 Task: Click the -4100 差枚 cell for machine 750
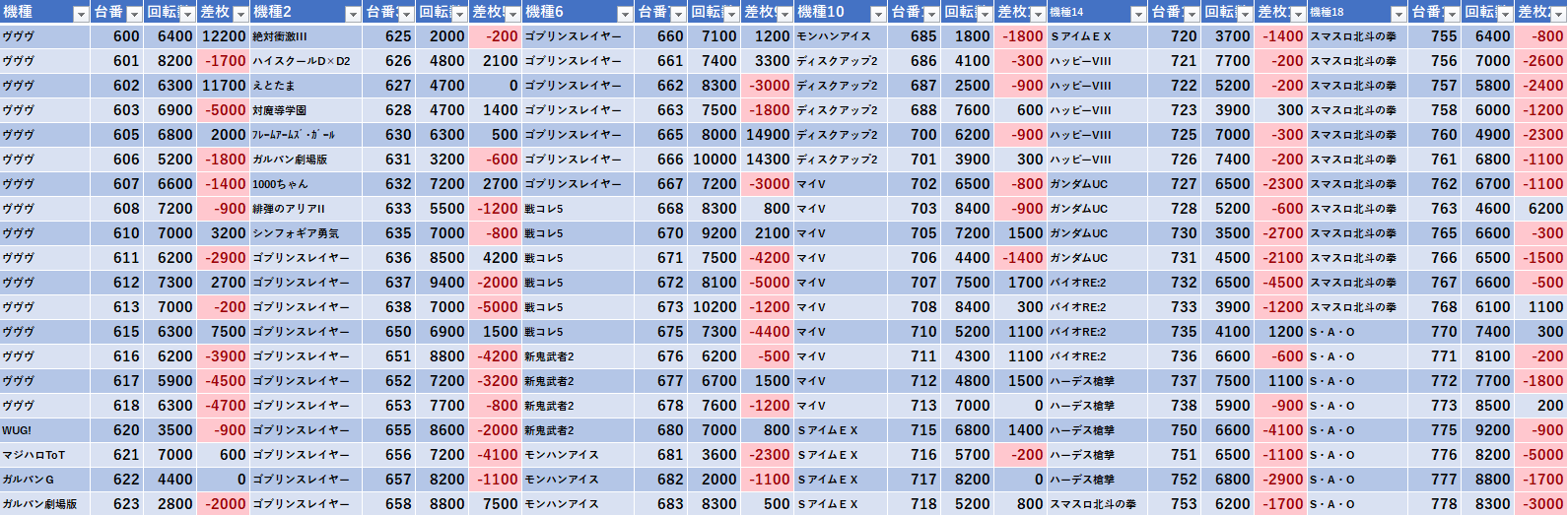pyautogui.click(x=1281, y=430)
